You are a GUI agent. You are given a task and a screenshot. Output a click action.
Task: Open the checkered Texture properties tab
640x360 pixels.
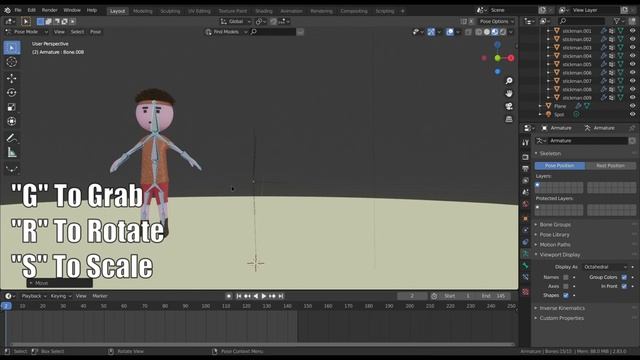pyautogui.click(x=525, y=291)
